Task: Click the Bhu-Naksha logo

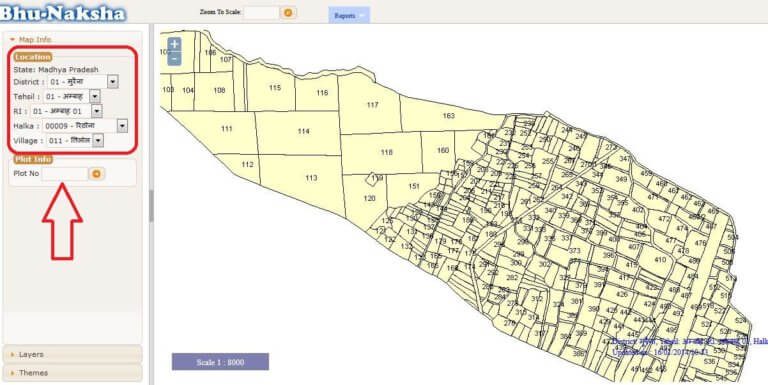Action: 62,13
